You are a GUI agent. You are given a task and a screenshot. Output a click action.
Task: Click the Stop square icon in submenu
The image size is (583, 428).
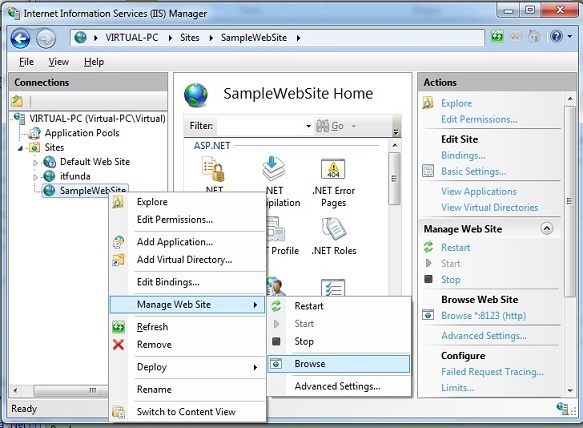(276, 341)
